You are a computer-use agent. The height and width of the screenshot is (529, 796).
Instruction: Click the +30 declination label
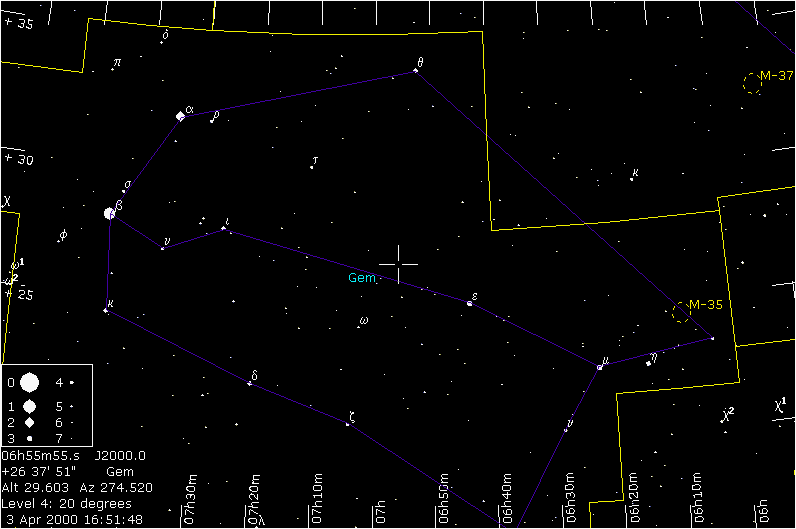tap(19, 159)
